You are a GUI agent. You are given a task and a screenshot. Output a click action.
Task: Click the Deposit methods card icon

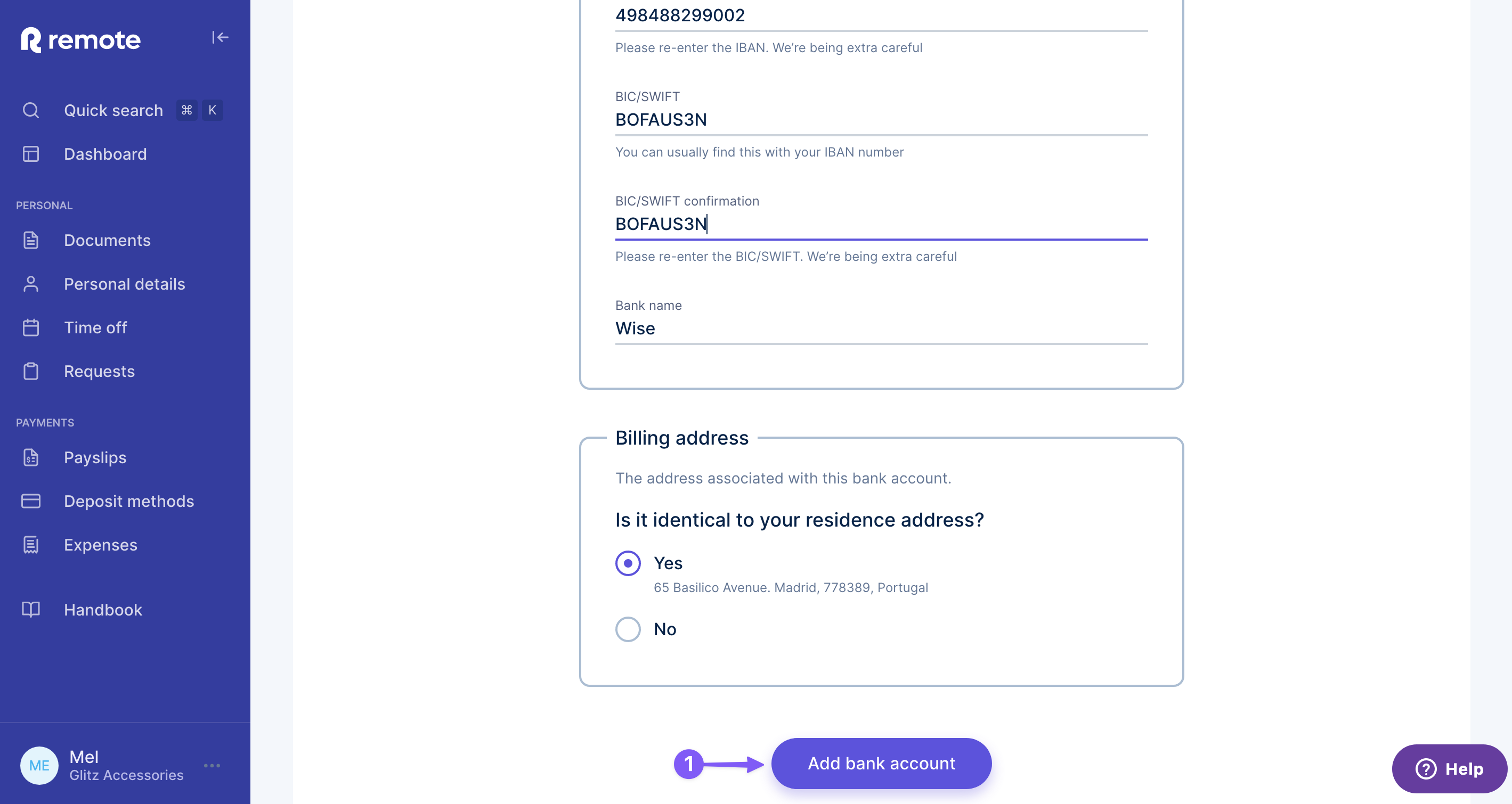30,501
